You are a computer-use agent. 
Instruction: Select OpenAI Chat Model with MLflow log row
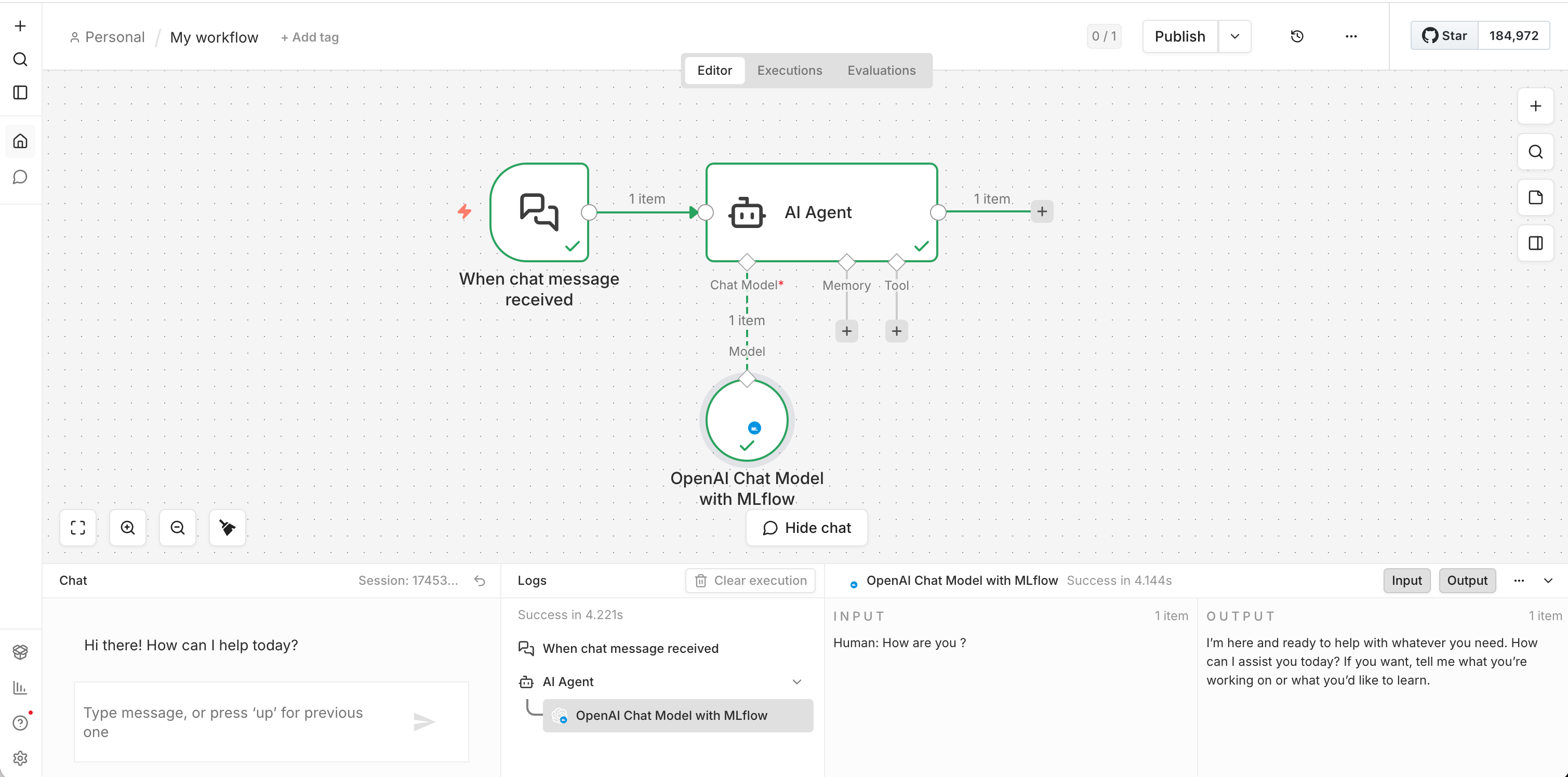click(677, 716)
